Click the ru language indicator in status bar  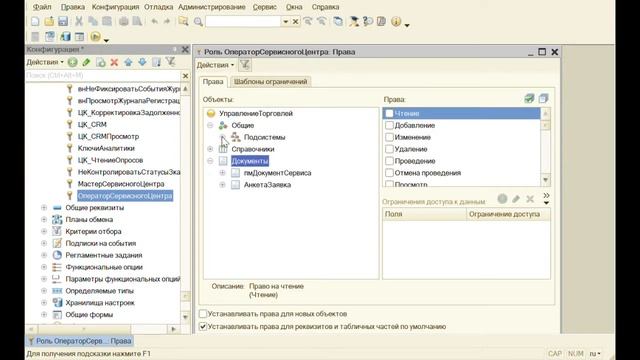click(x=595, y=353)
